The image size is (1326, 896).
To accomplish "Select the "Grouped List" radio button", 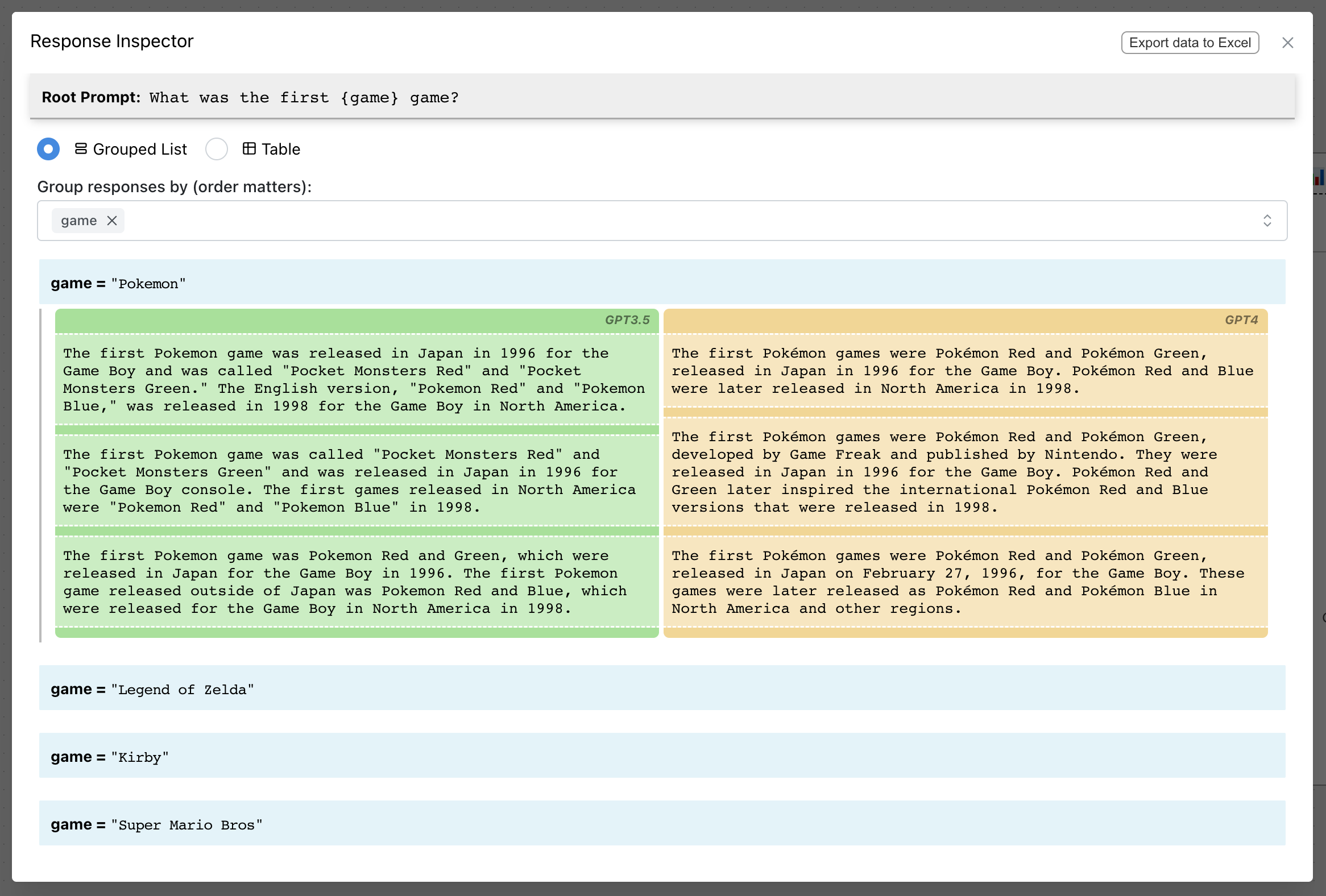I will (x=48, y=149).
